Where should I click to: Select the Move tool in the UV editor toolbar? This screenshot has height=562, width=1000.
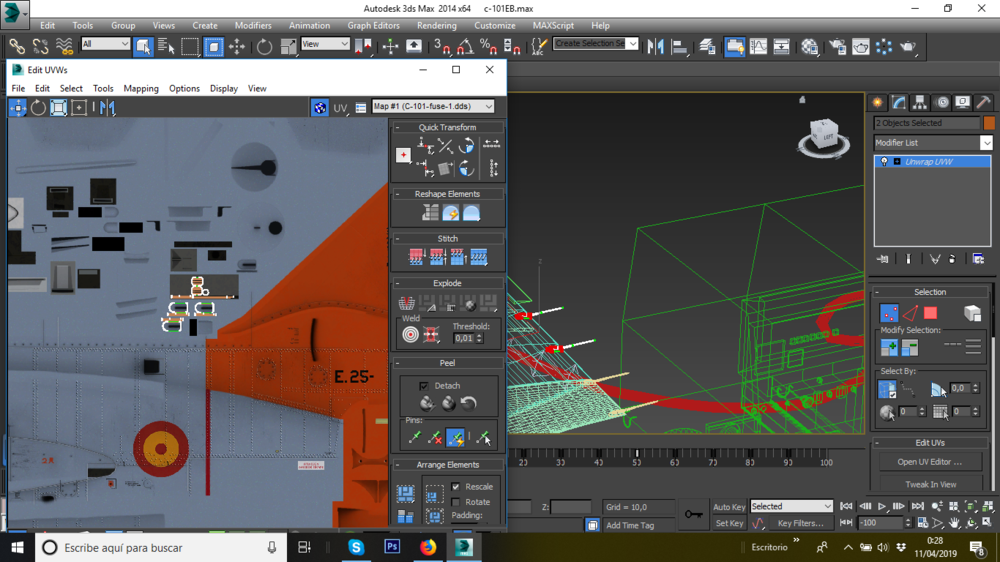tap(18, 108)
